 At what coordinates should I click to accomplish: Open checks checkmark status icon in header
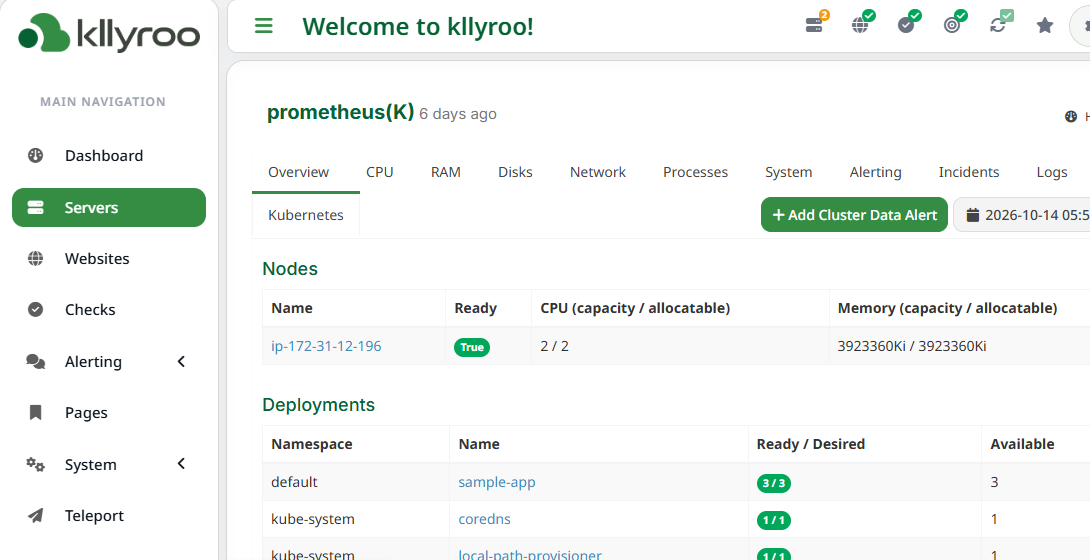click(x=906, y=25)
